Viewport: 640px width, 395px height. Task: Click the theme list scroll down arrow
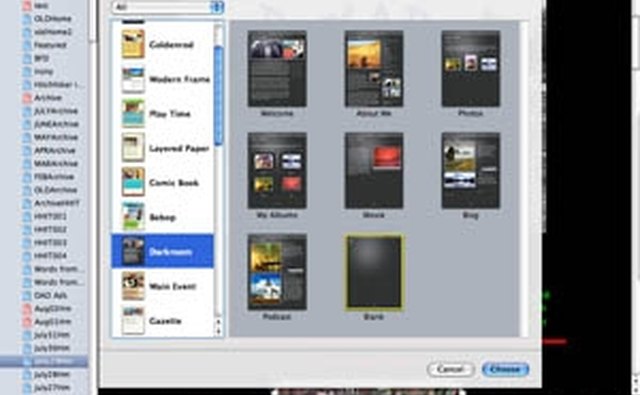pos(218,332)
